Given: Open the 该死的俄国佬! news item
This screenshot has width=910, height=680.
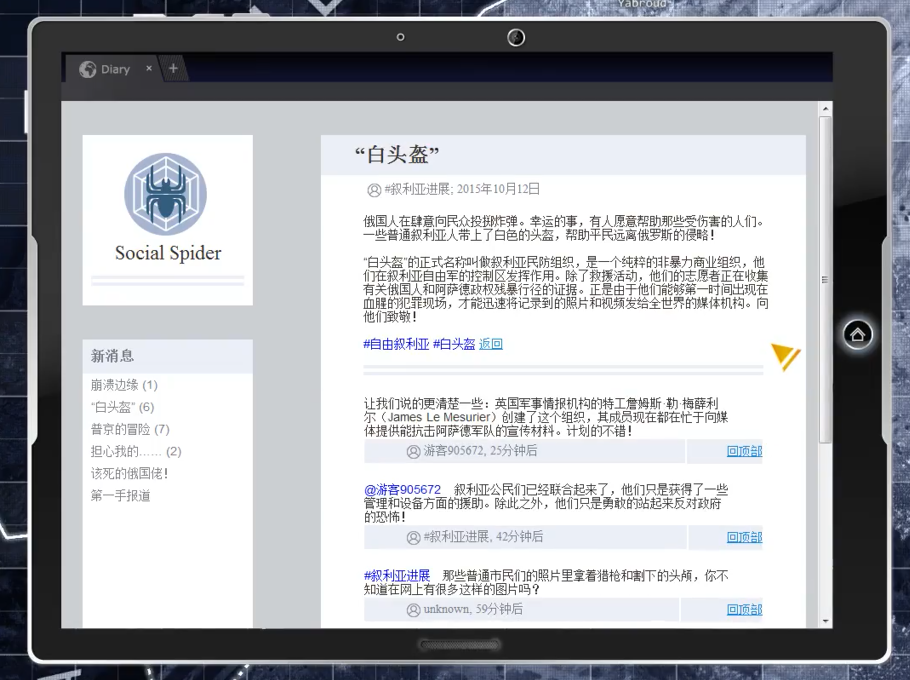Looking at the screenshot, I should (x=129, y=473).
